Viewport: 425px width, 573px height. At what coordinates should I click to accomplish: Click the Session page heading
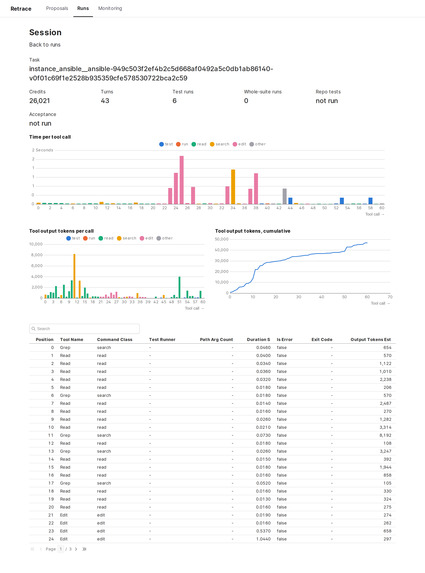(x=45, y=33)
